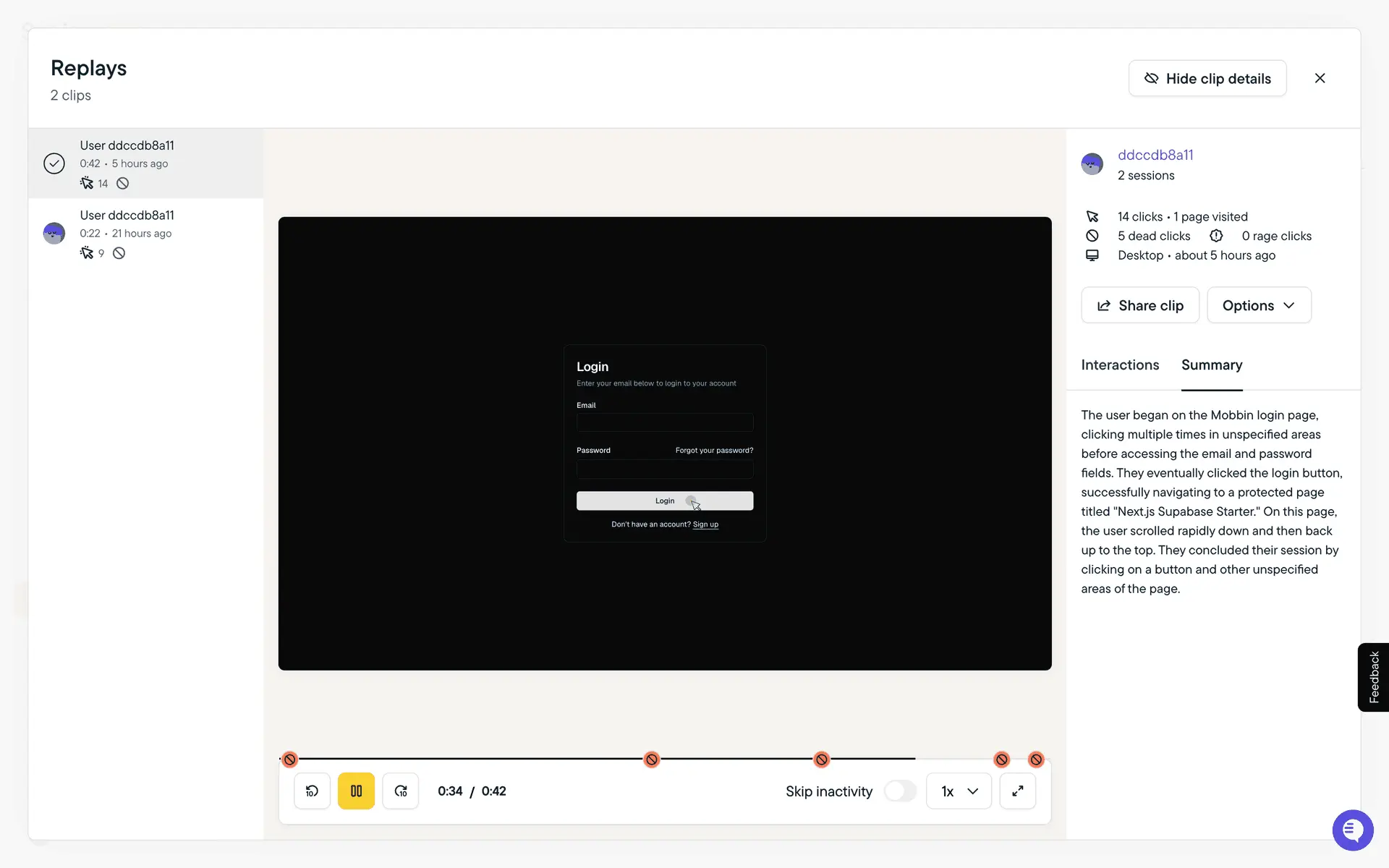The height and width of the screenshot is (868, 1389).
Task: Switch to the Interactions tab
Action: [x=1119, y=365]
